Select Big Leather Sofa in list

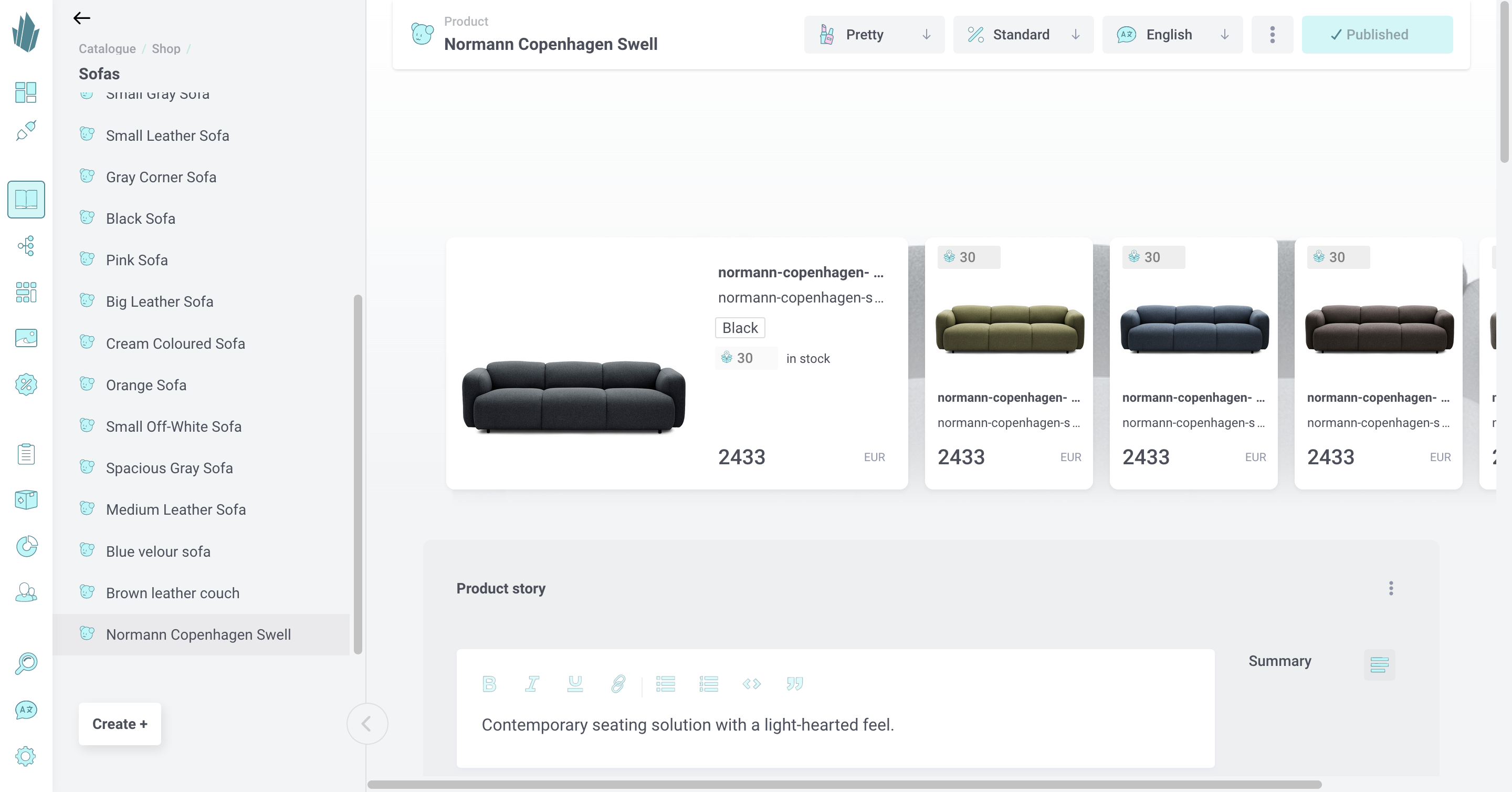coord(201,302)
